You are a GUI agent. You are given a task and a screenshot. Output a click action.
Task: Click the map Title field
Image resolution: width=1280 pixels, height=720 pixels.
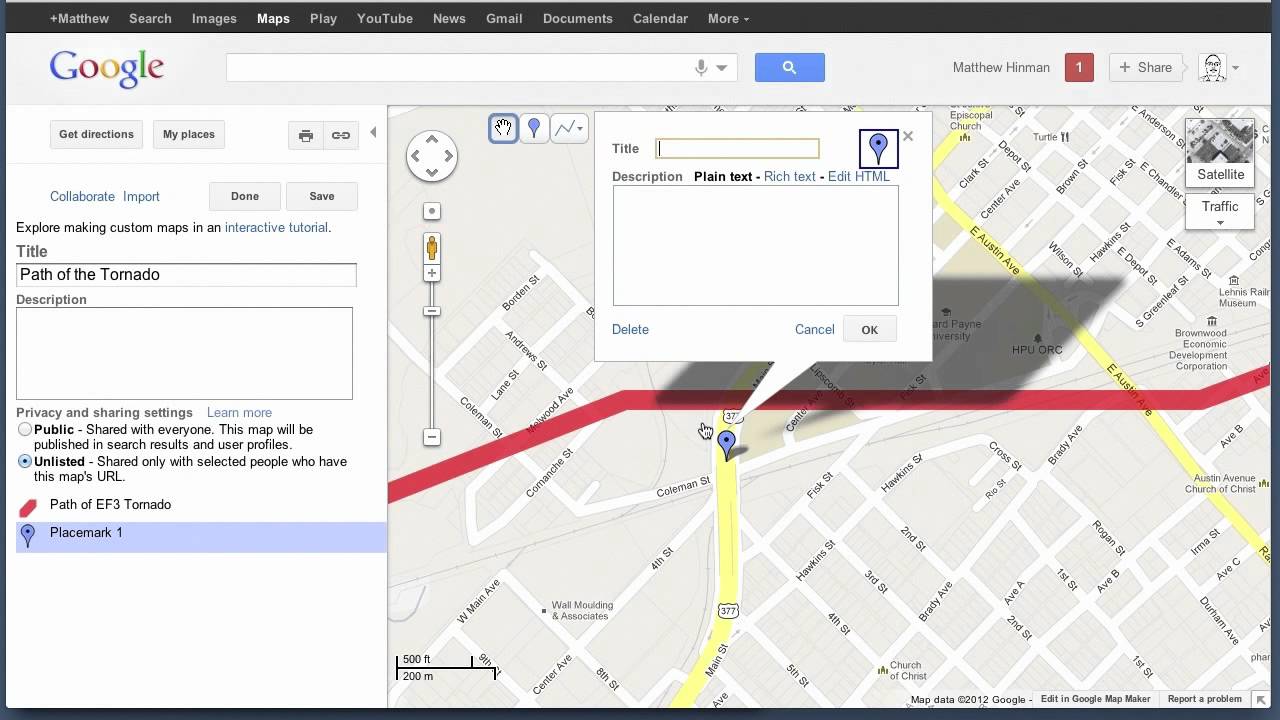[x=186, y=275]
